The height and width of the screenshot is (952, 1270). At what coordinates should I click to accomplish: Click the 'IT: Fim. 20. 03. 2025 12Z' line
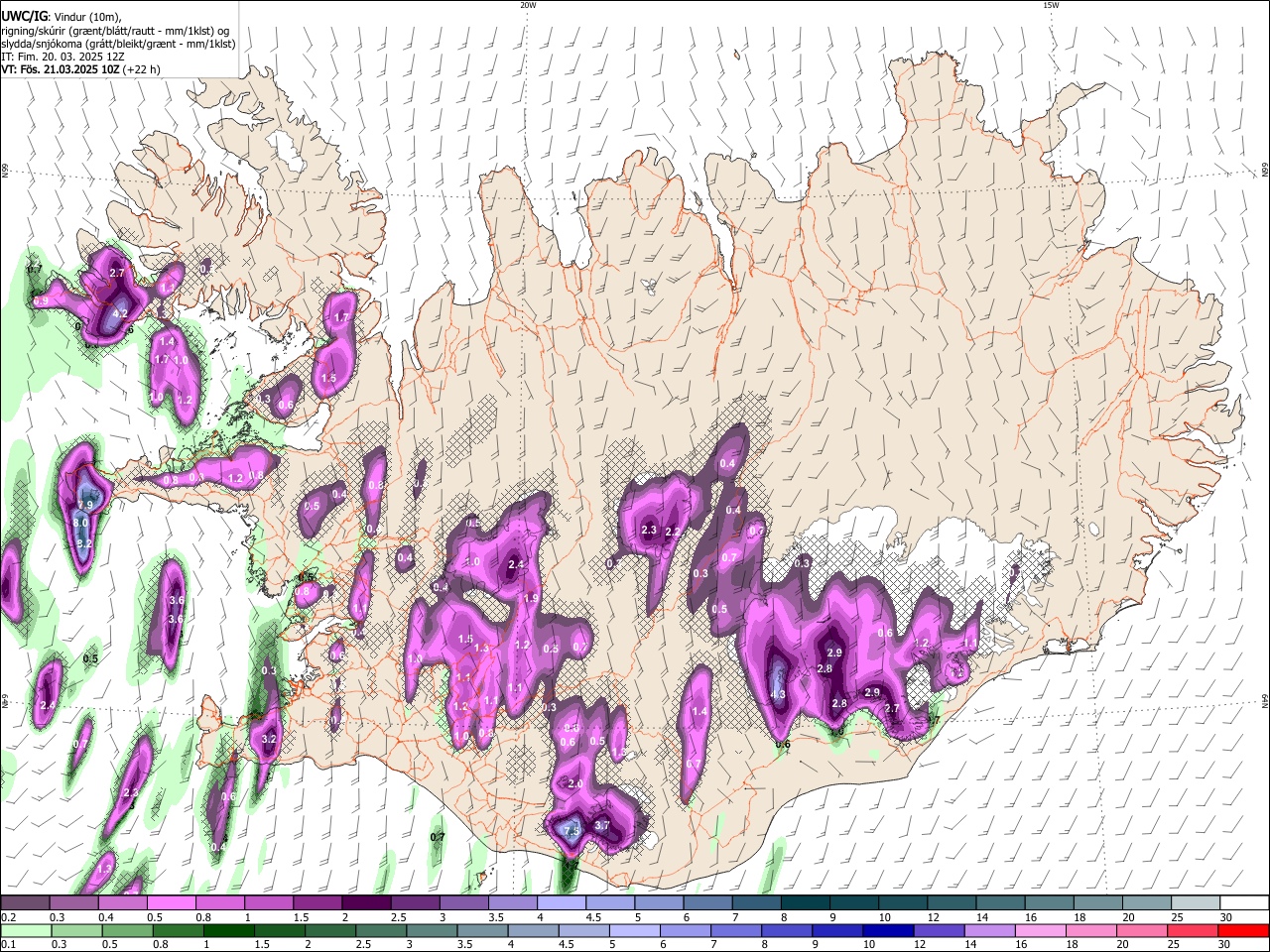click(63, 58)
